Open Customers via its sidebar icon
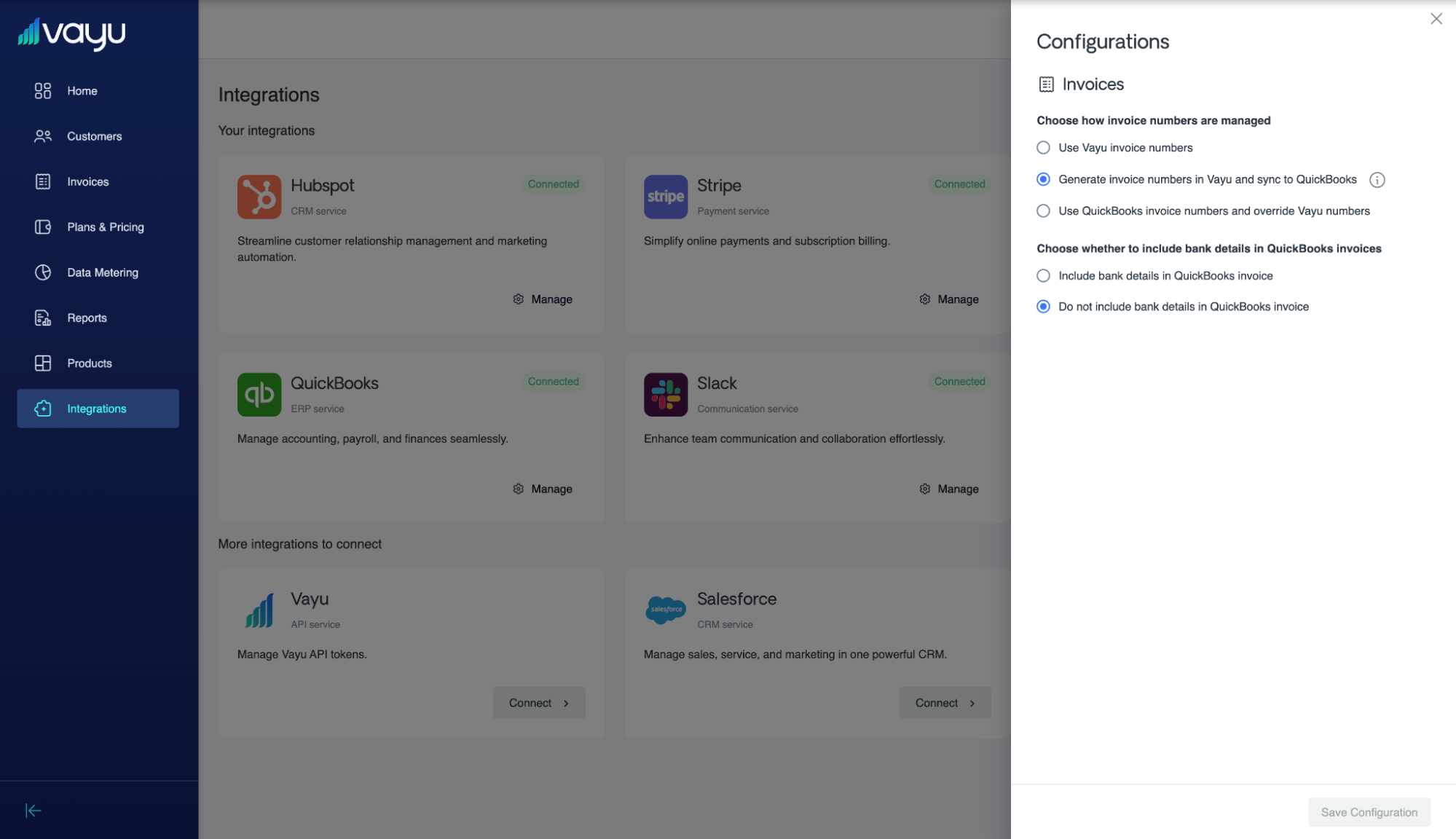1456x839 pixels. click(43, 136)
